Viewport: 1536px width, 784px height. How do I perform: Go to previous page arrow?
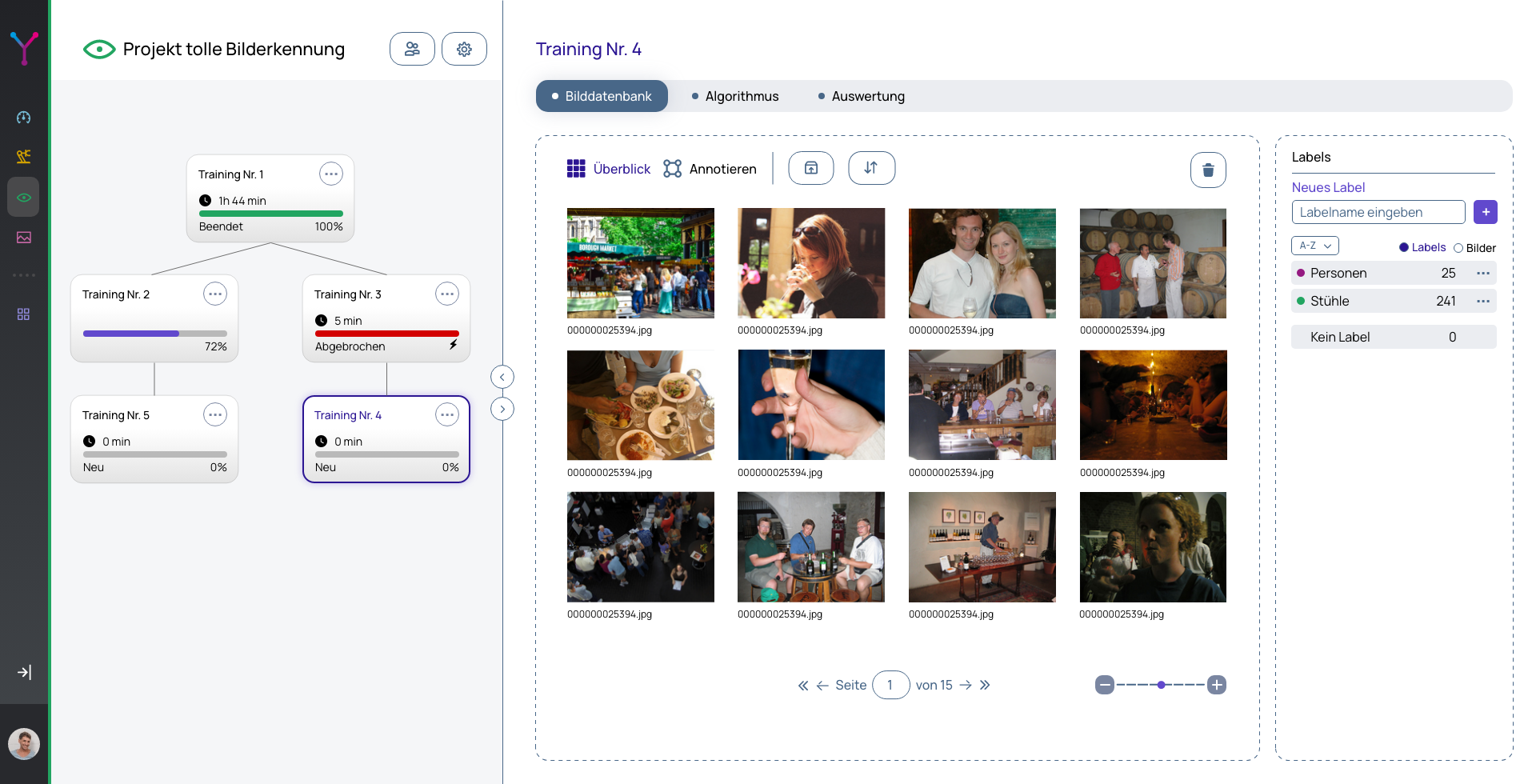click(x=822, y=686)
